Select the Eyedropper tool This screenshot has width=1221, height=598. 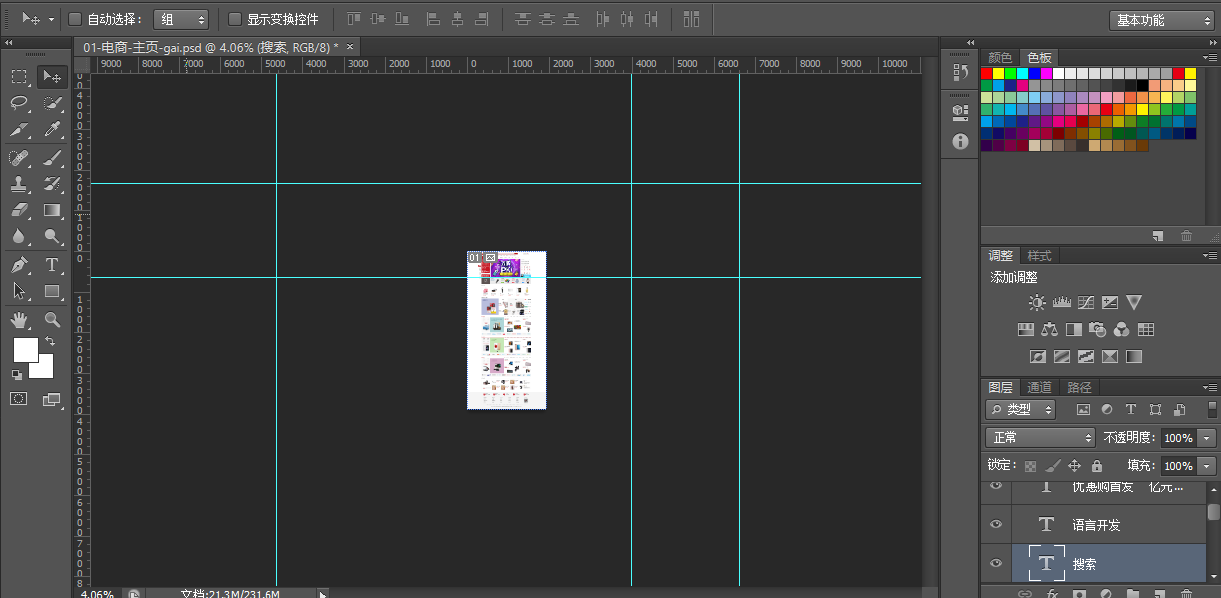52,130
